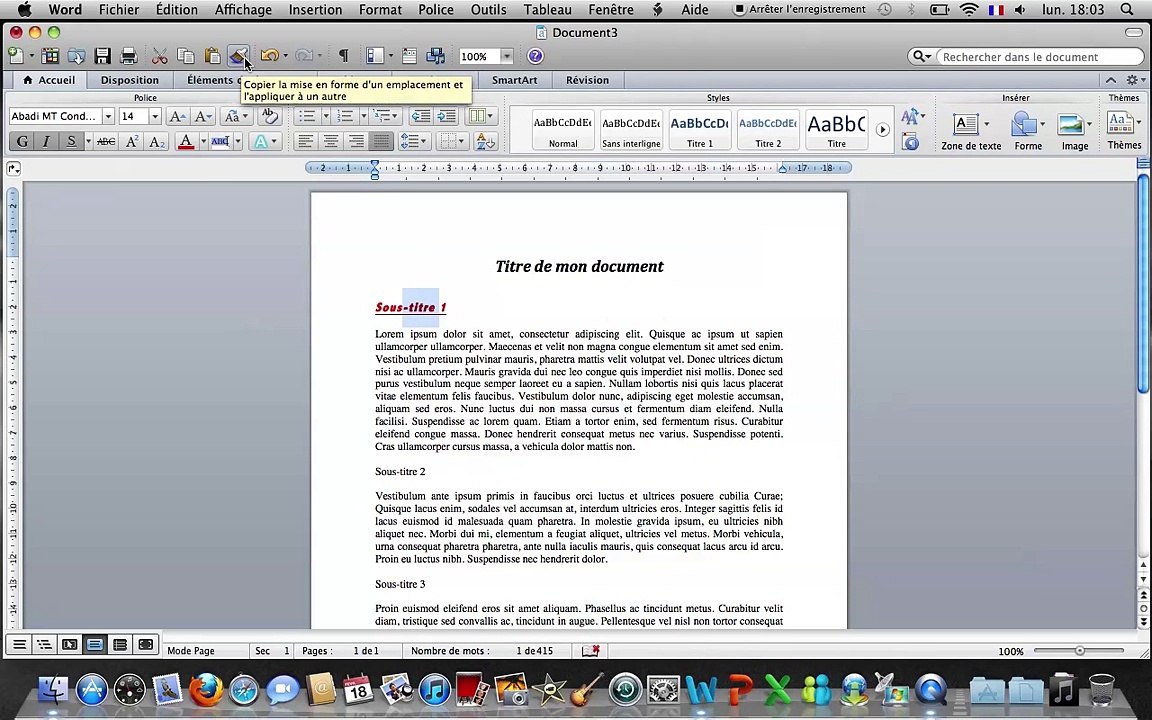The height and width of the screenshot is (720, 1152).
Task: Toggle underline with the S button
Action: (71, 141)
